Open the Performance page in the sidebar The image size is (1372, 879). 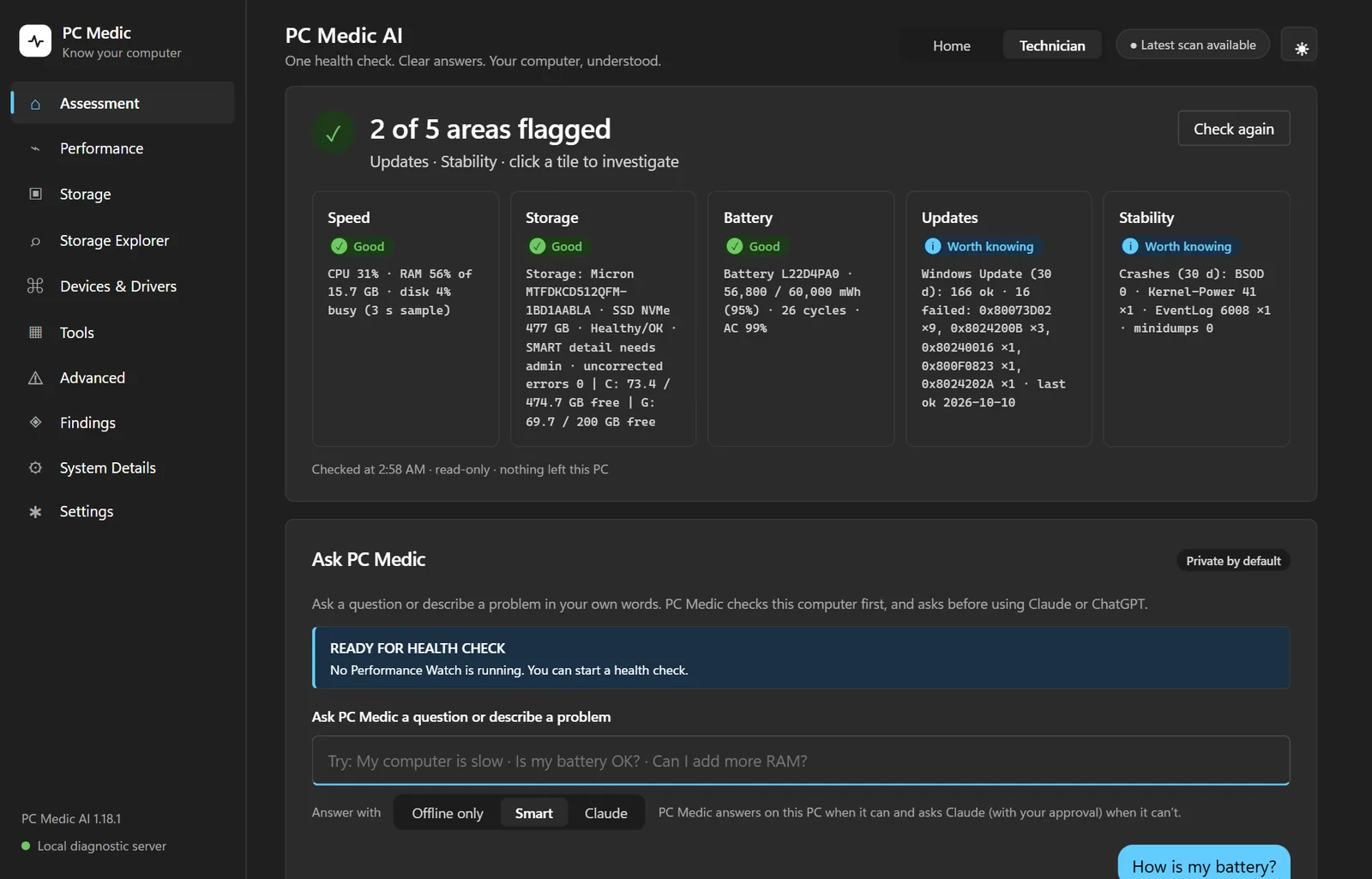click(x=123, y=148)
